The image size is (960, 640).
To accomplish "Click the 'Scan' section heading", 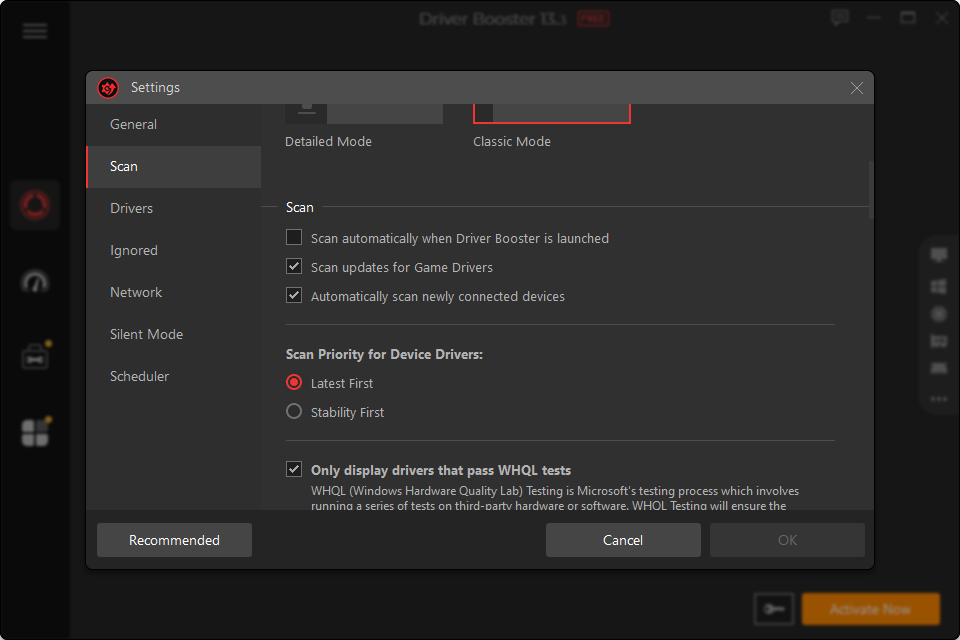I will coord(300,208).
